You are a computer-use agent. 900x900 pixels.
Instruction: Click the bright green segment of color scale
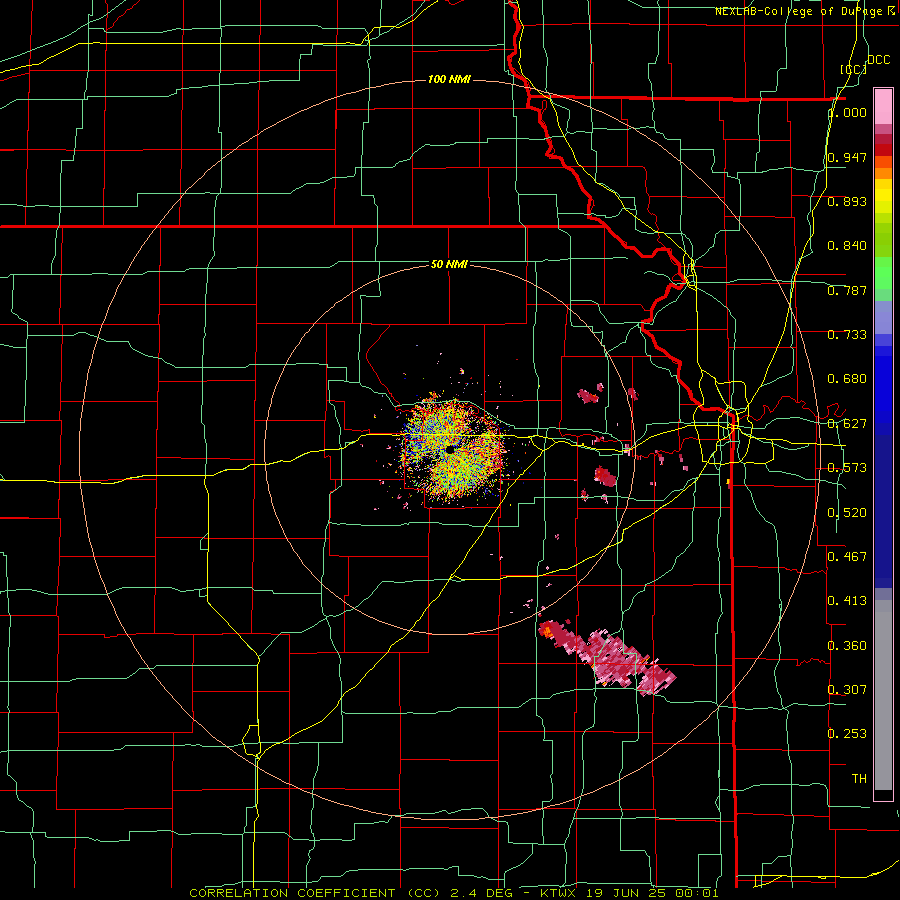point(883,273)
